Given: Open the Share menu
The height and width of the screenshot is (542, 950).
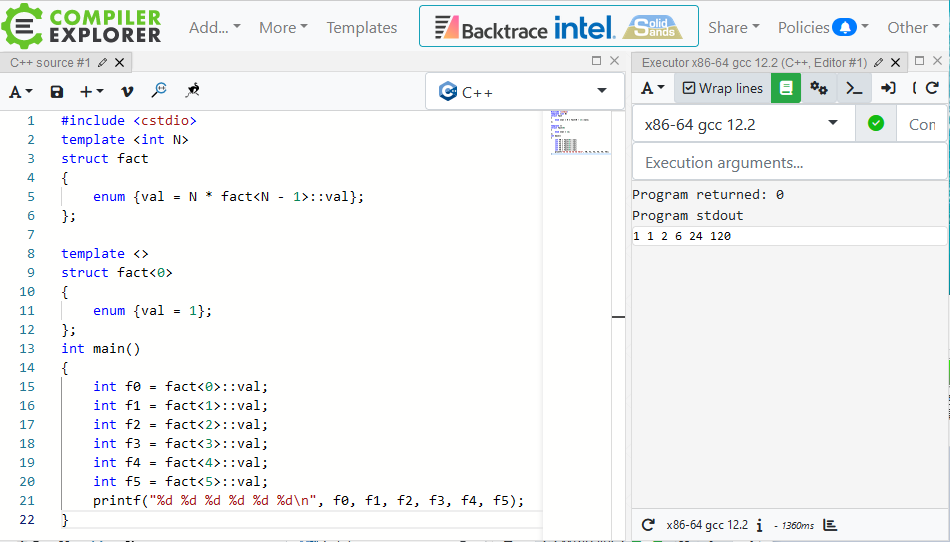Looking at the screenshot, I should (734, 27).
